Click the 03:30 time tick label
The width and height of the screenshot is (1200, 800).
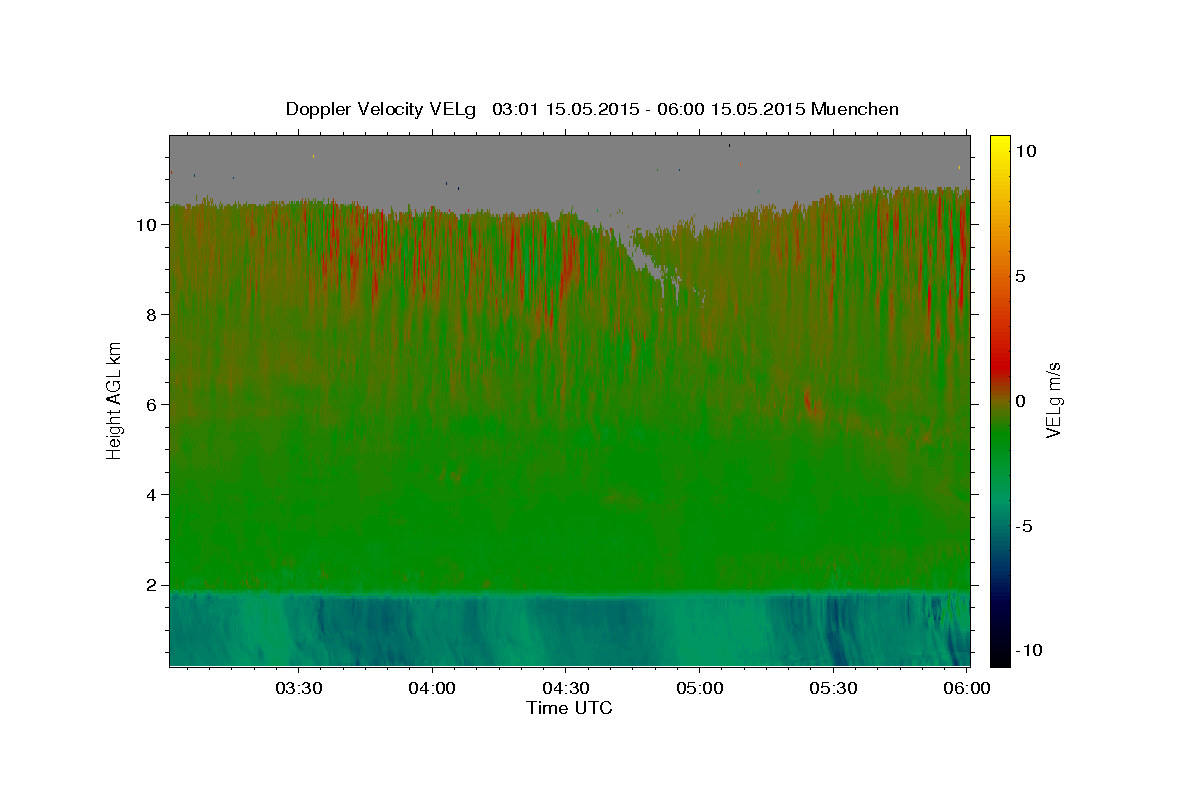[299, 689]
